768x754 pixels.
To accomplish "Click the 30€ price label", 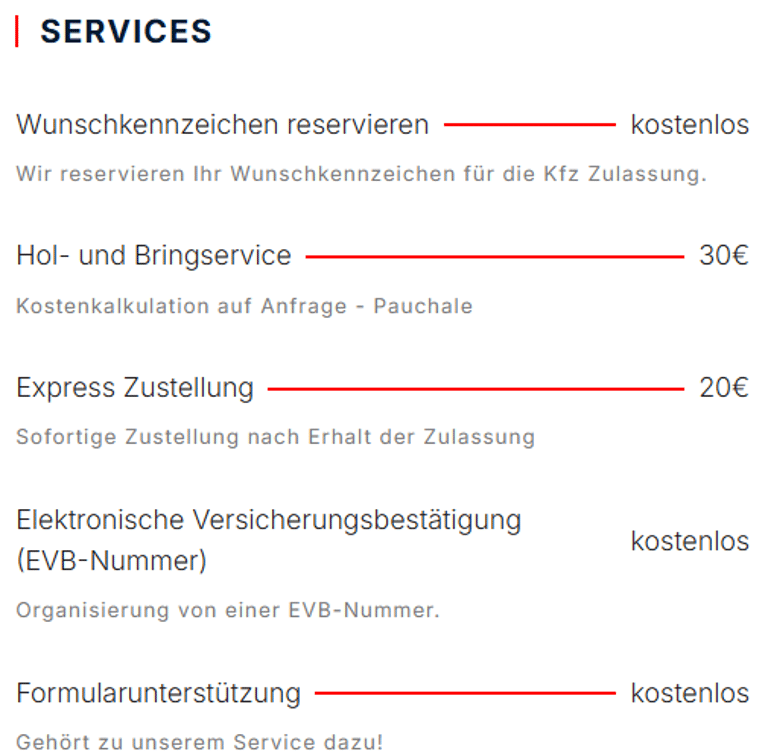I will [x=723, y=256].
